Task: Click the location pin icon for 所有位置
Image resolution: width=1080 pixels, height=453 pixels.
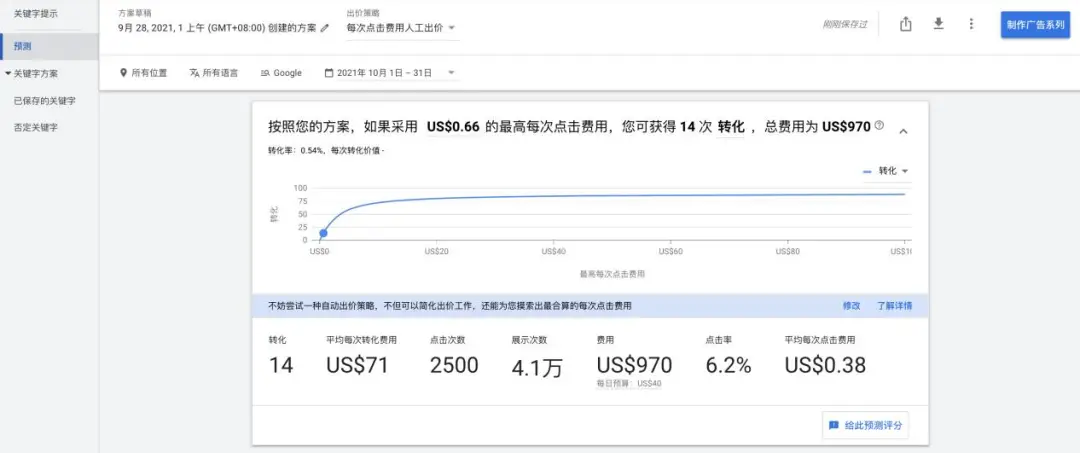Action: 123,73
